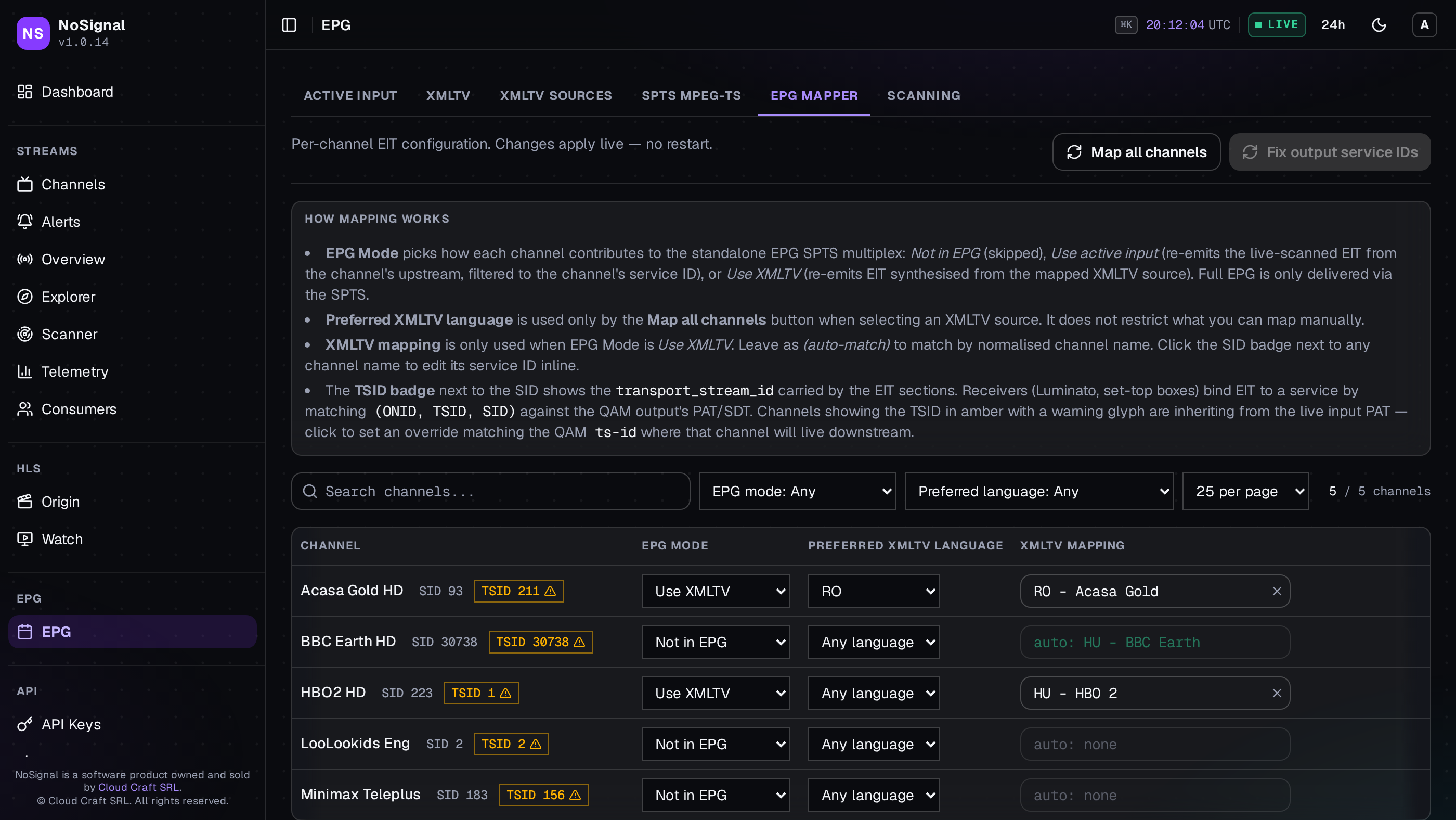Screen dimensions: 1456x820
Task: Clear HU - HBO 2 mapping
Action: pos(1276,694)
